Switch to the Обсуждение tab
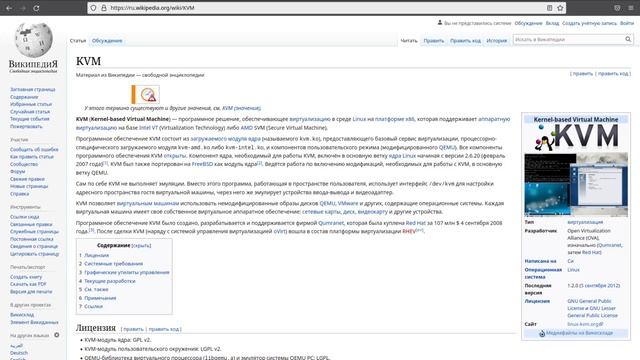640x360 pixels. point(107,40)
